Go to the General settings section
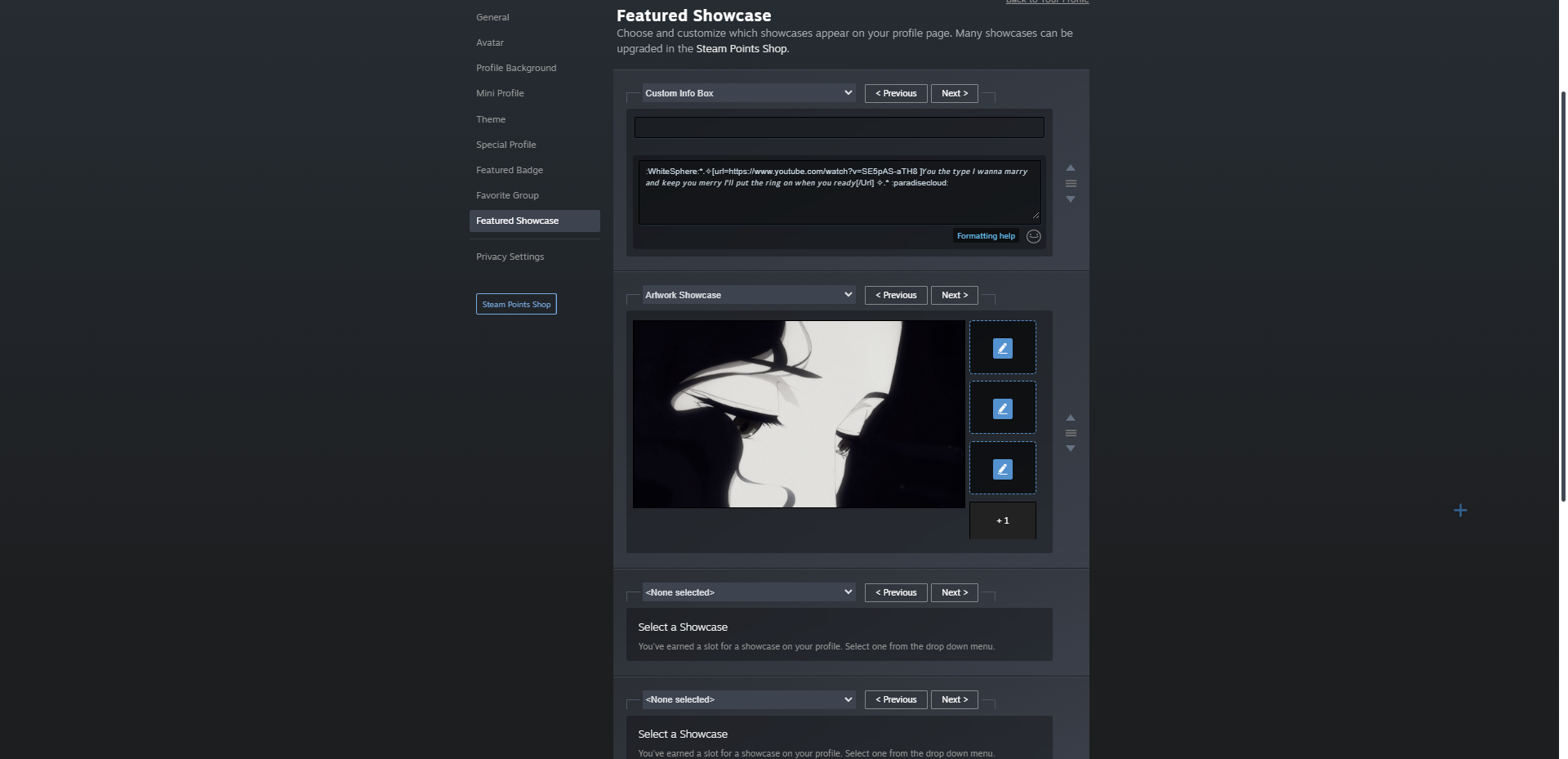 pos(492,17)
